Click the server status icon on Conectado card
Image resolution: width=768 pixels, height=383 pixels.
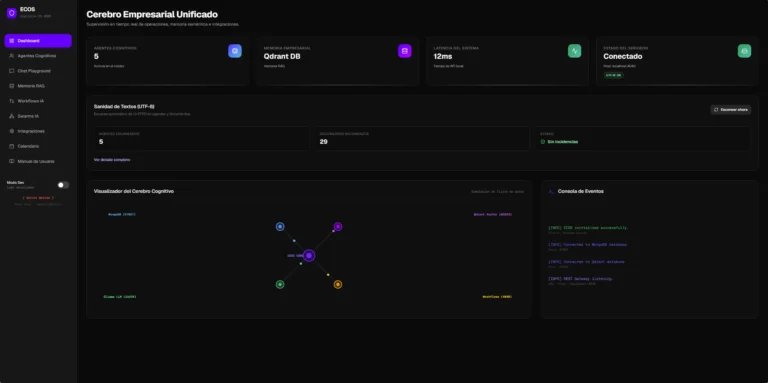[x=744, y=51]
